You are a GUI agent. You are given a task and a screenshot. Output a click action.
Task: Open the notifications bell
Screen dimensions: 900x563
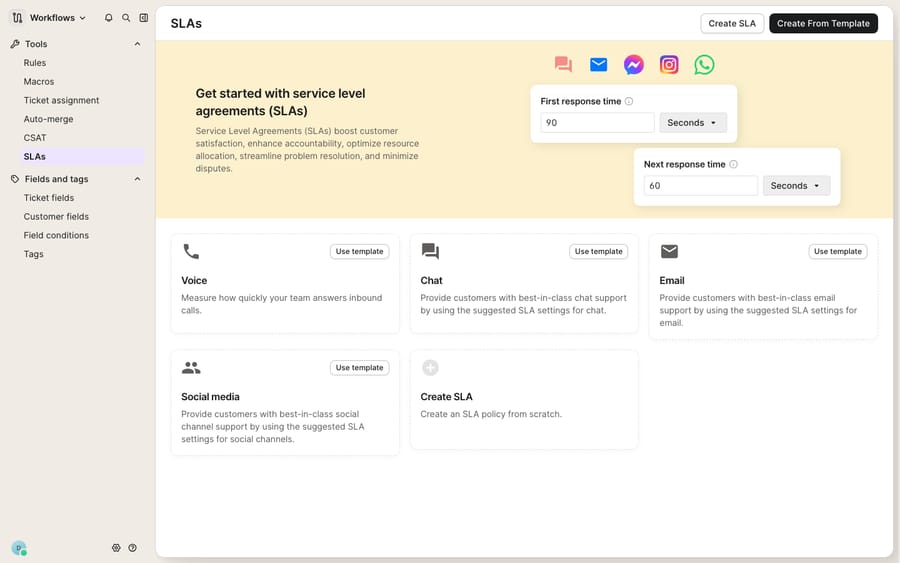click(108, 18)
